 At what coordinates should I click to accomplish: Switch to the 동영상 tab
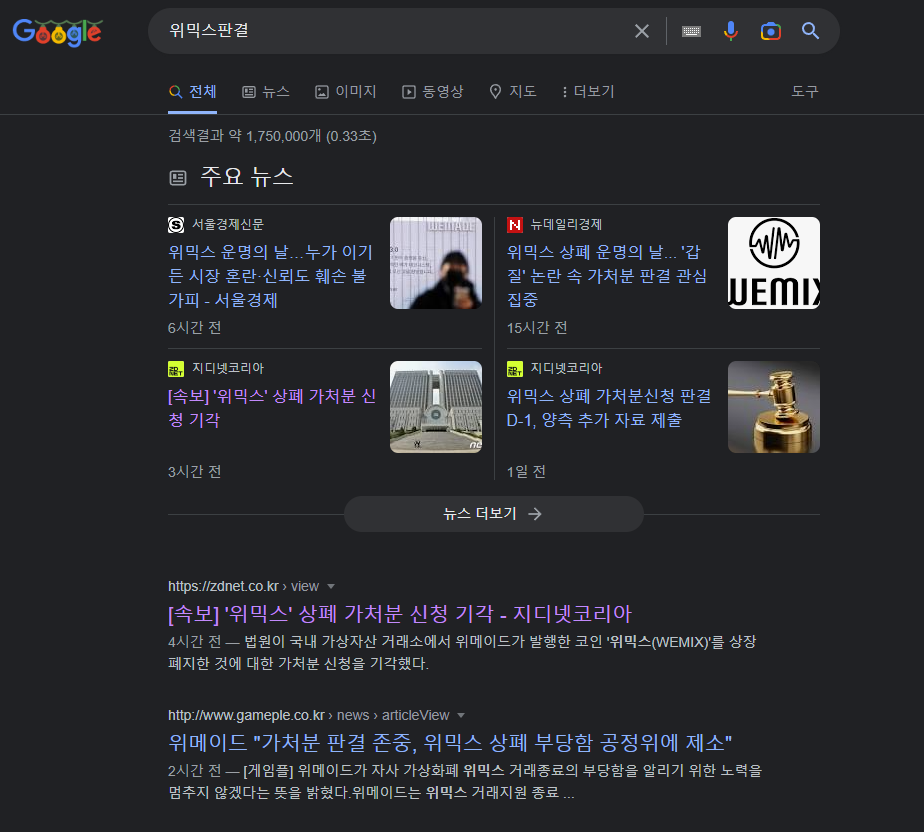point(433,92)
